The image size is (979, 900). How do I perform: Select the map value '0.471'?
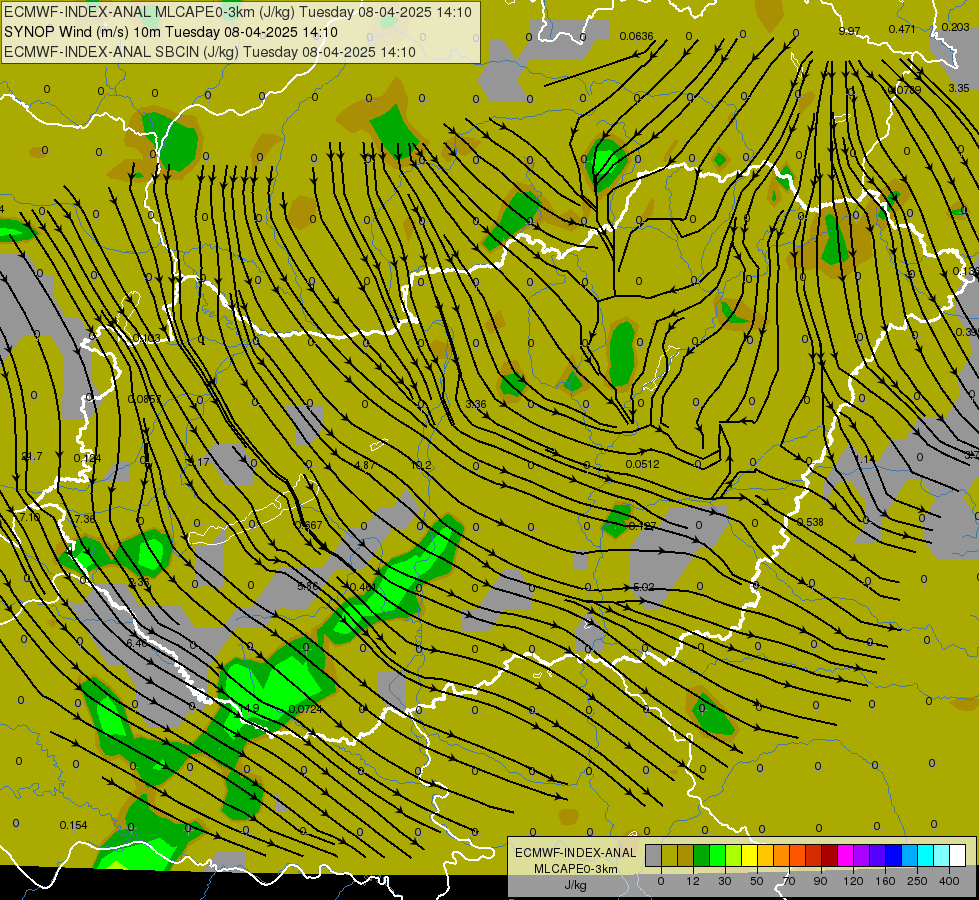pyautogui.click(x=902, y=29)
